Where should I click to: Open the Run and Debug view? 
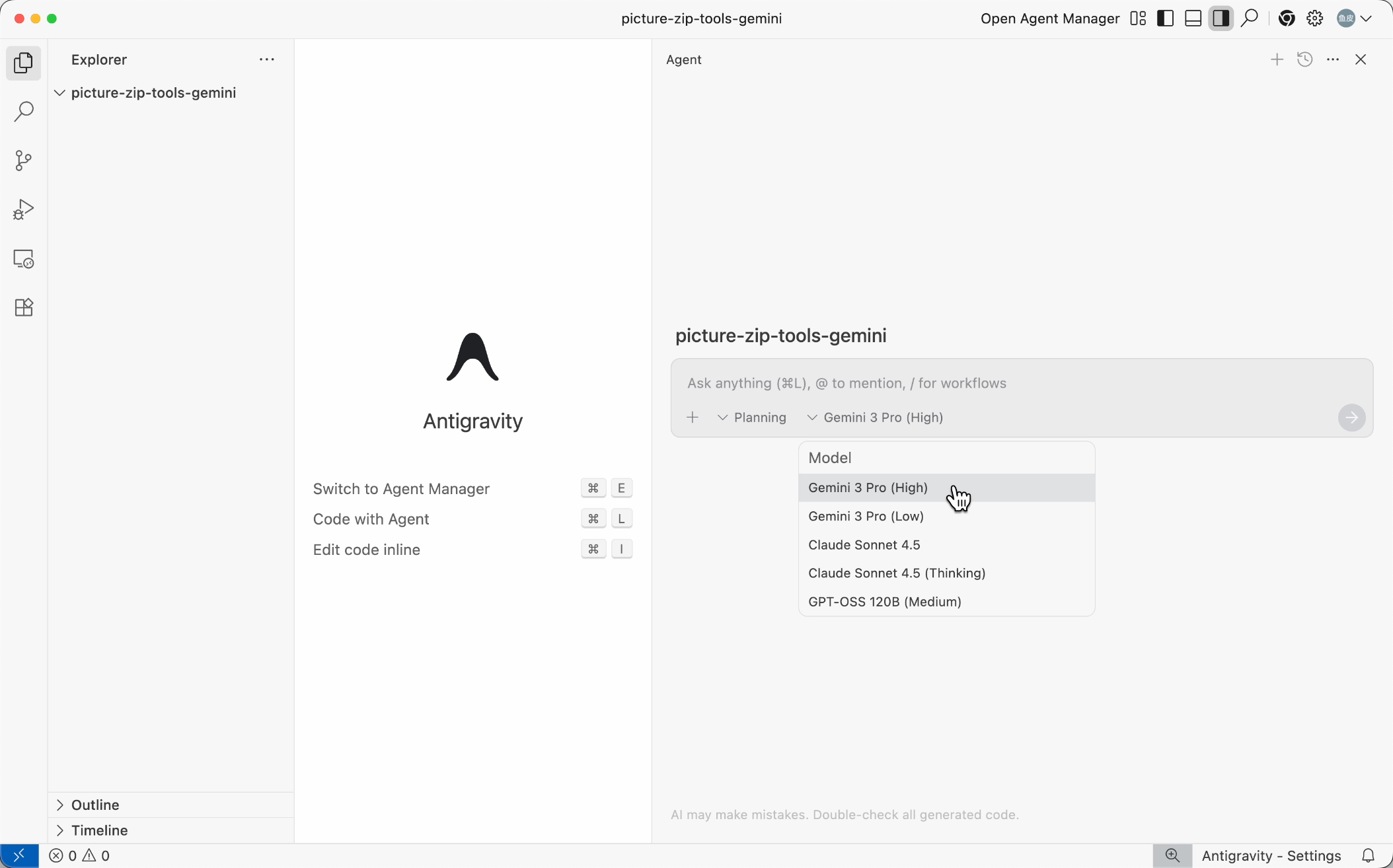tap(23, 209)
